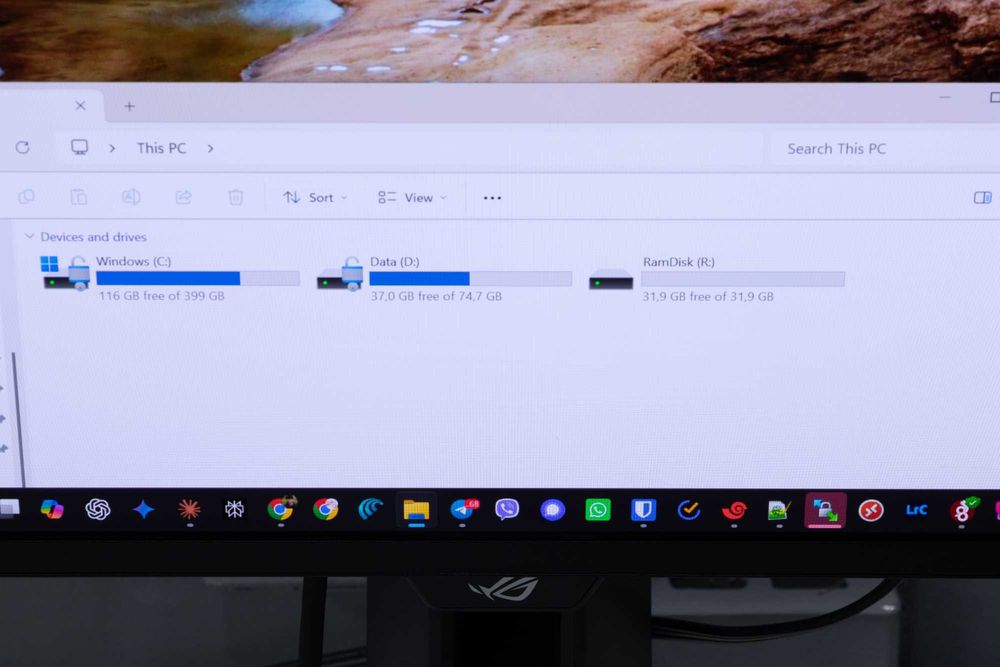Open the Sort dropdown menu
1000x667 pixels.
coord(315,198)
